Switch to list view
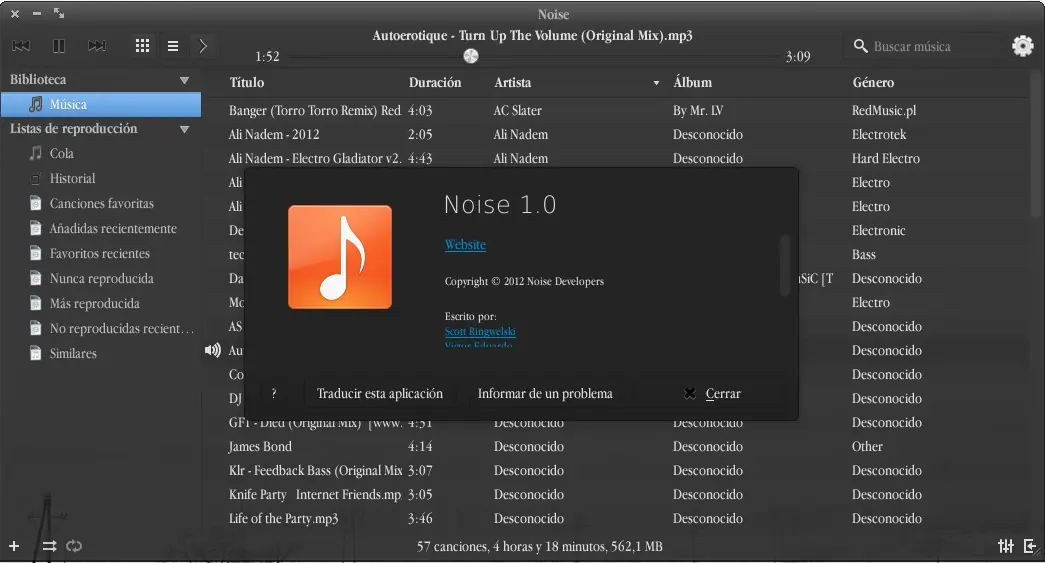Viewport: 1045px width, 563px height. click(173, 46)
